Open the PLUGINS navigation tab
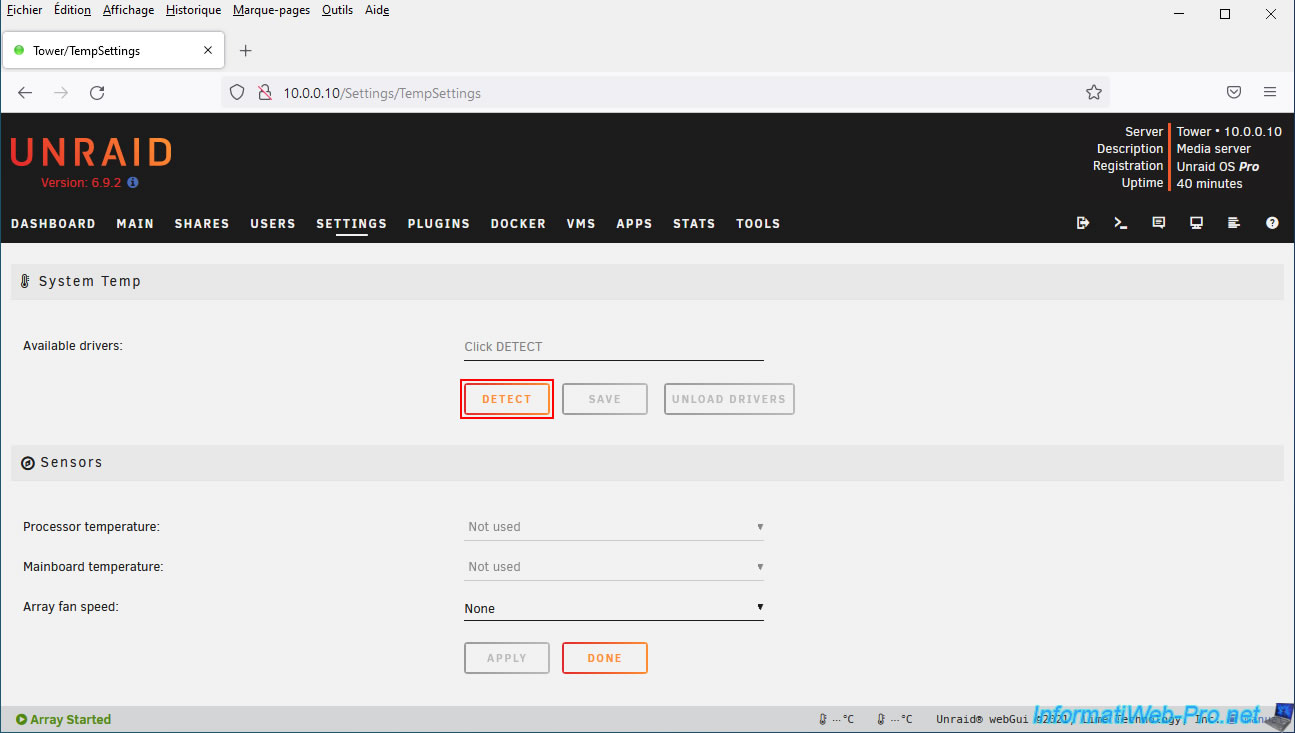This screenshot has height=733, width=1295. 438,224
